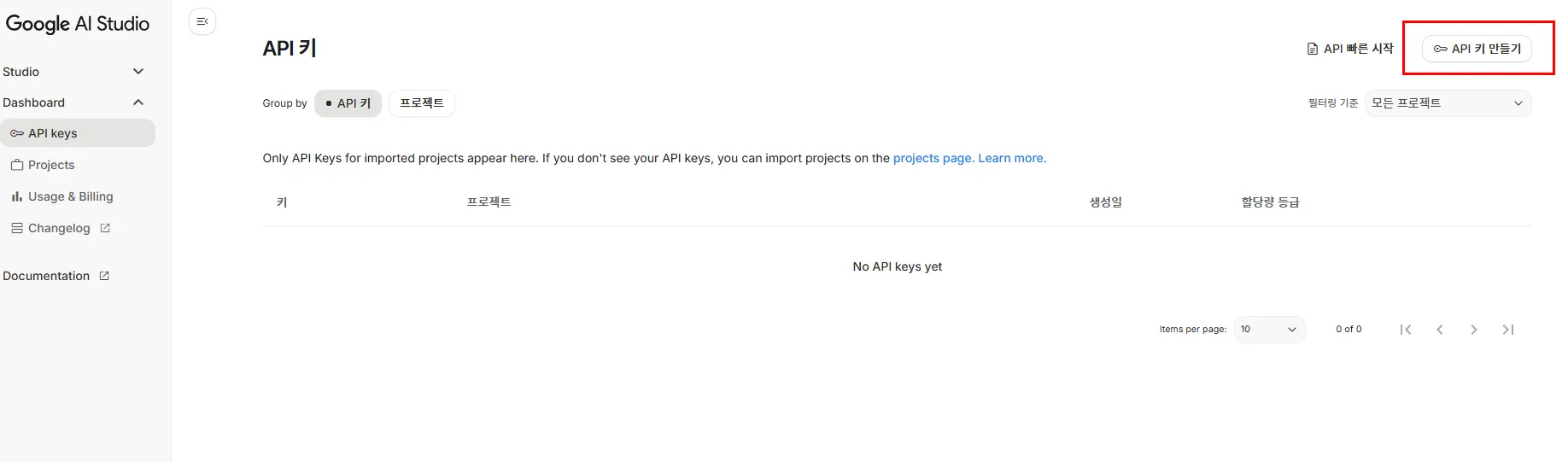Viewport: 1568px width, 462px height.
Task: Click the 생성일 column header
Action: coord(1106,202)
